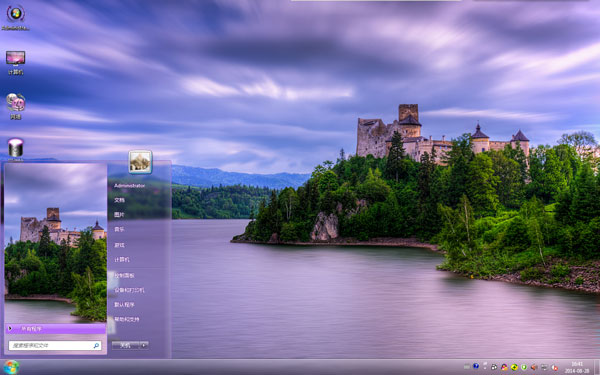Click the yellow-green globe tray icon
The height and width of the screenshot is (375, 600).
tap(514, 367)
